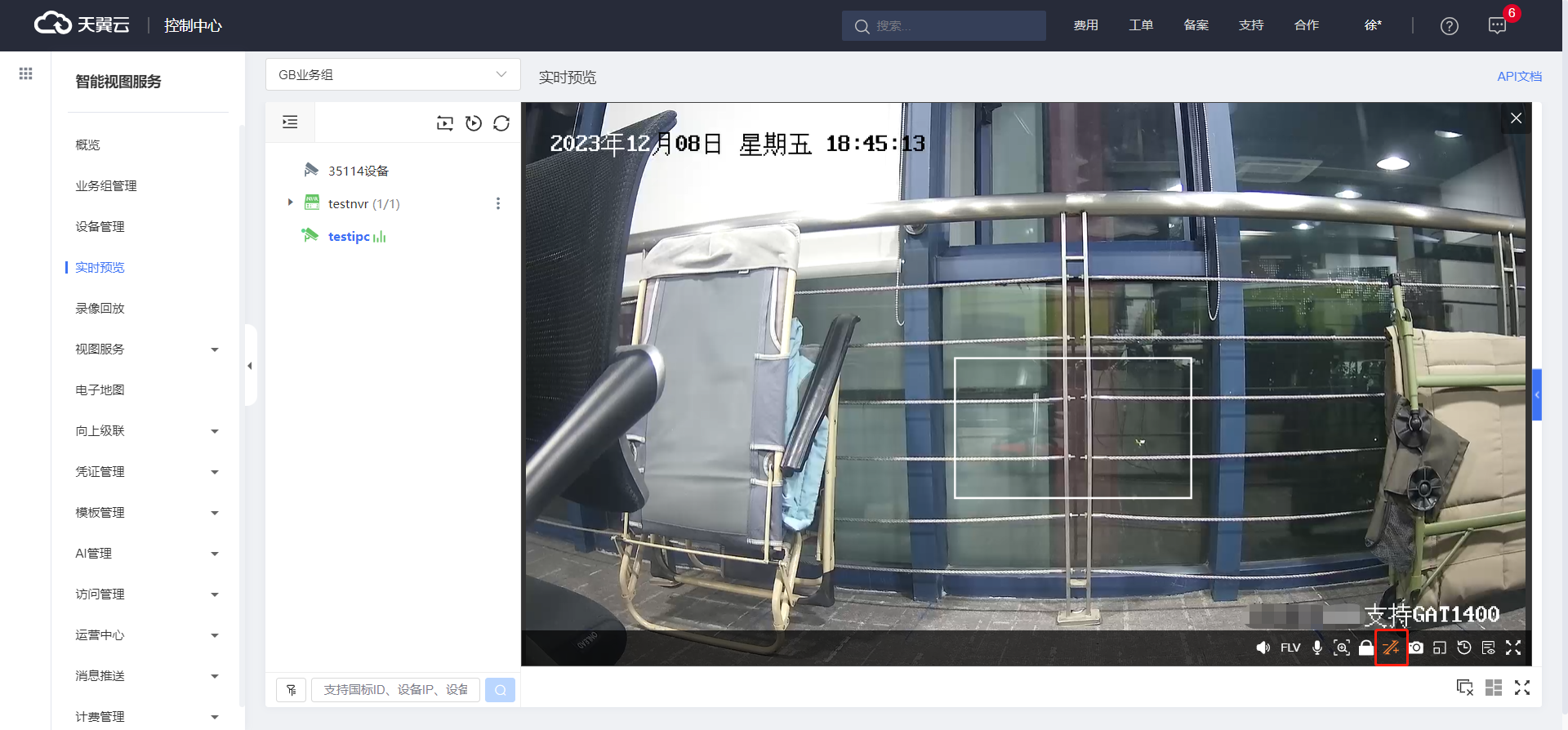
Task: Show stream details info icon
Action: 1489,648
